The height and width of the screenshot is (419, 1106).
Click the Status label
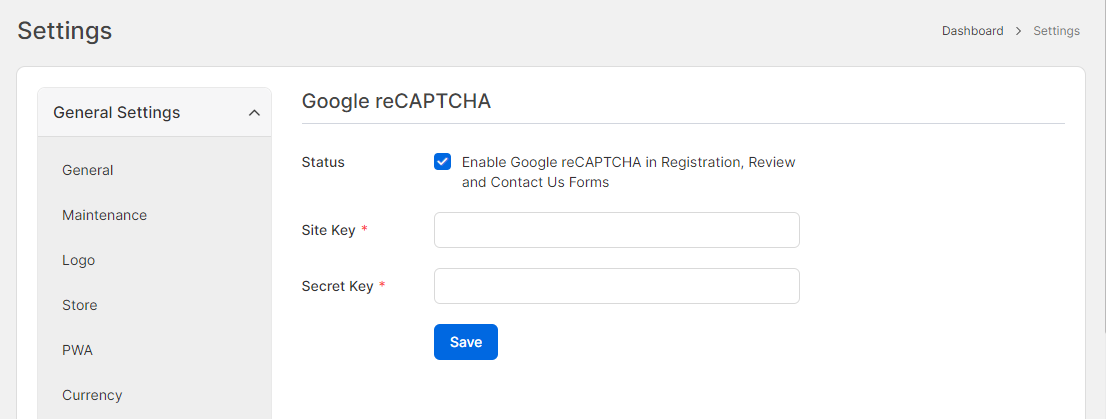click(x=323, y=162)
